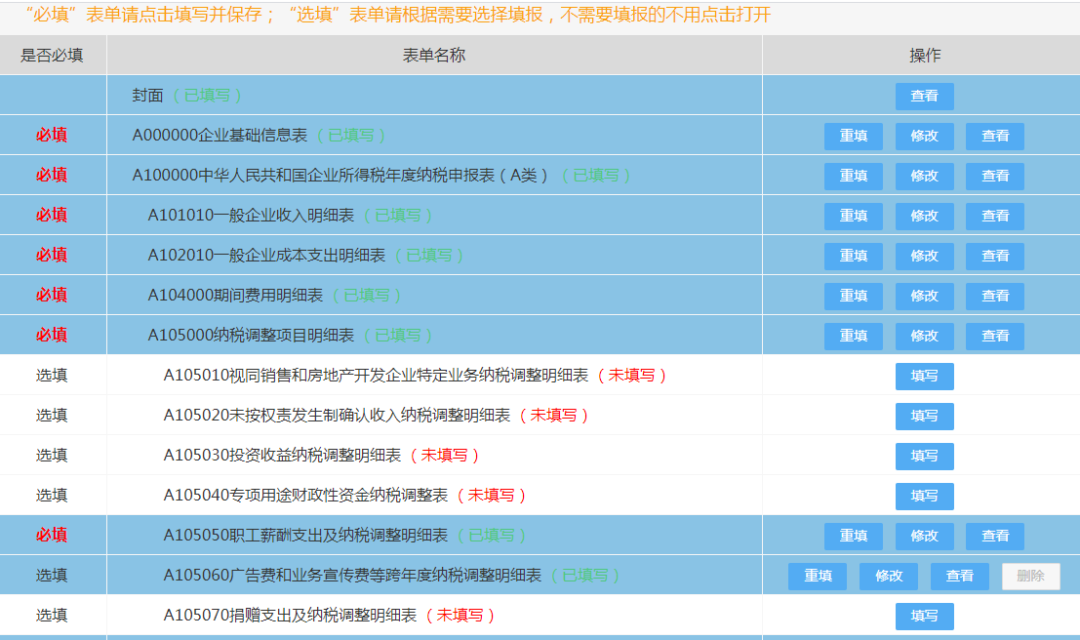1080x640 pixels.
Task: Click 选填 label in A105070 row
Action: click(x=52, y=615)
